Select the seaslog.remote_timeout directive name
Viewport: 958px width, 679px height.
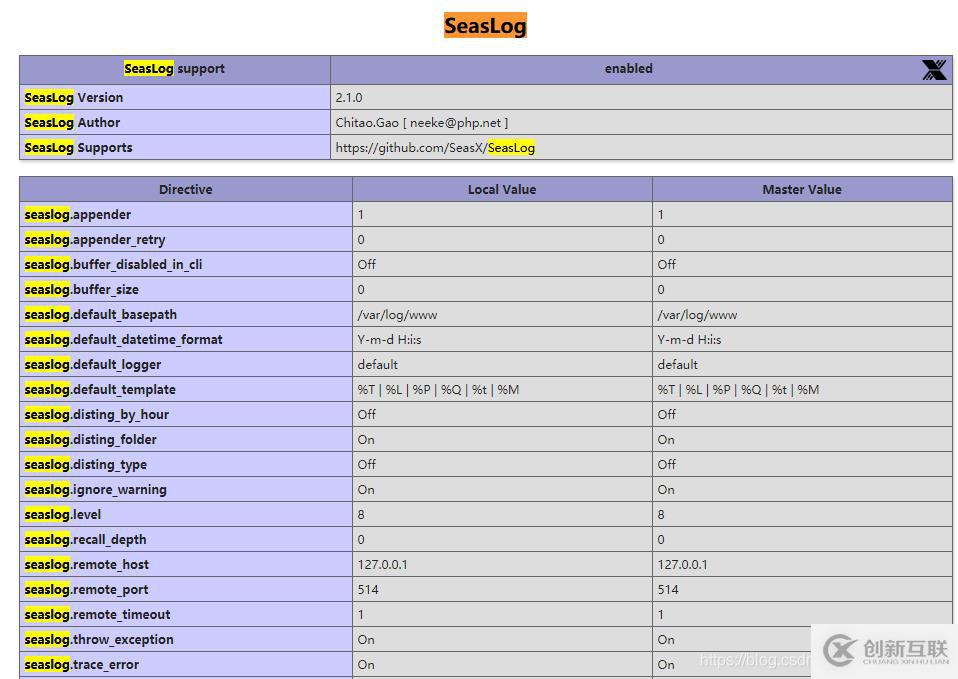click(97, 615)
